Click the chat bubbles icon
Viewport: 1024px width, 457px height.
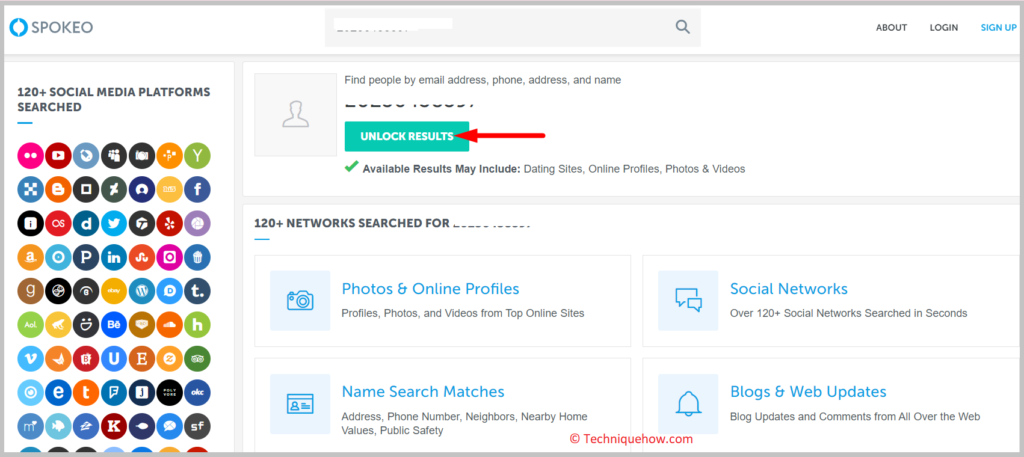688,300
